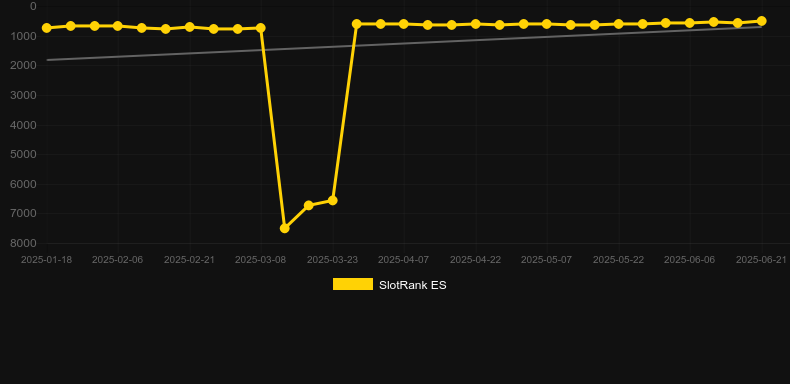Select the lowest data point near 7500
Viewport: 790px width, 384px height.
[285, 228]
